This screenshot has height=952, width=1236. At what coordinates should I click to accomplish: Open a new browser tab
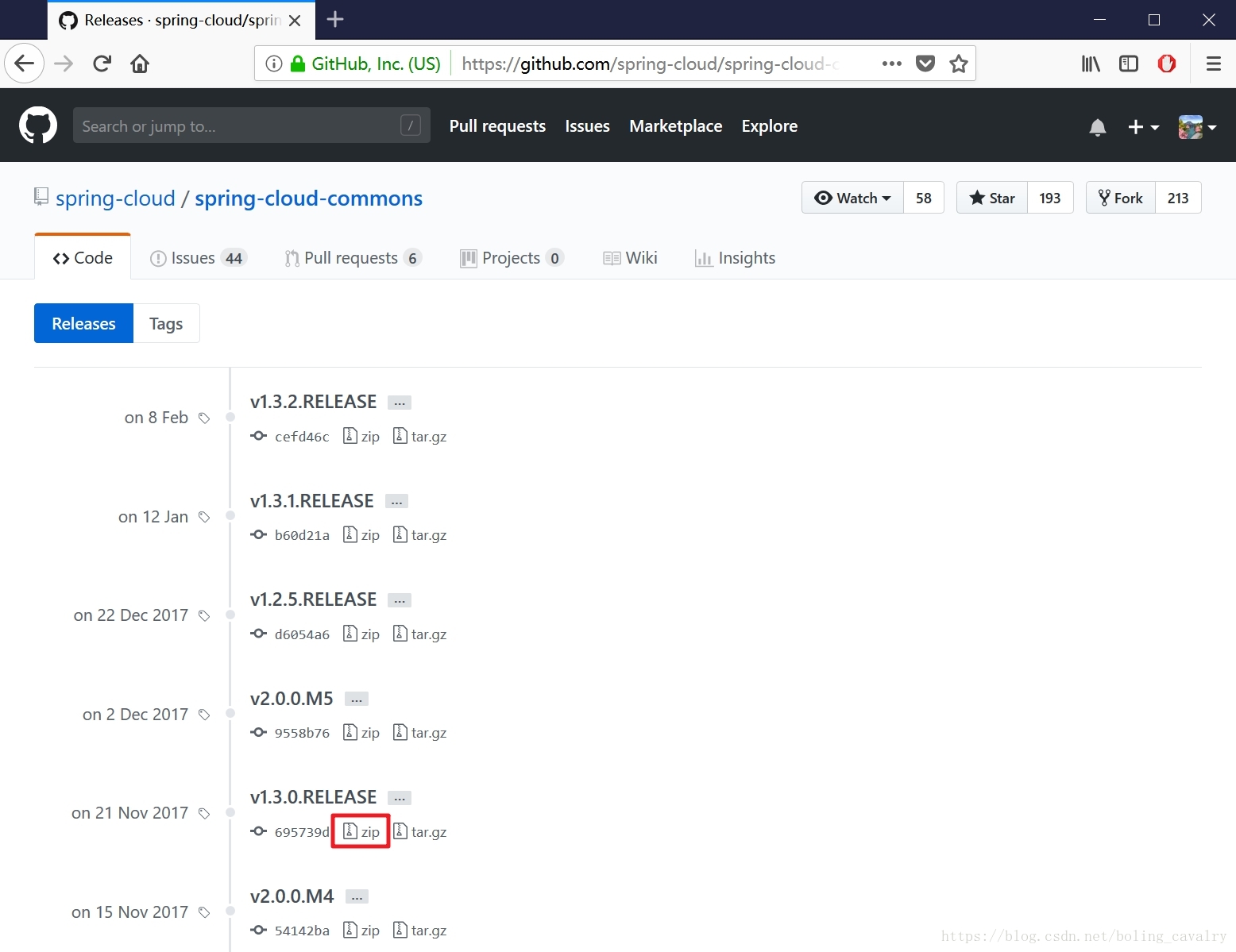pyautogui.click(x=335, y=19)
